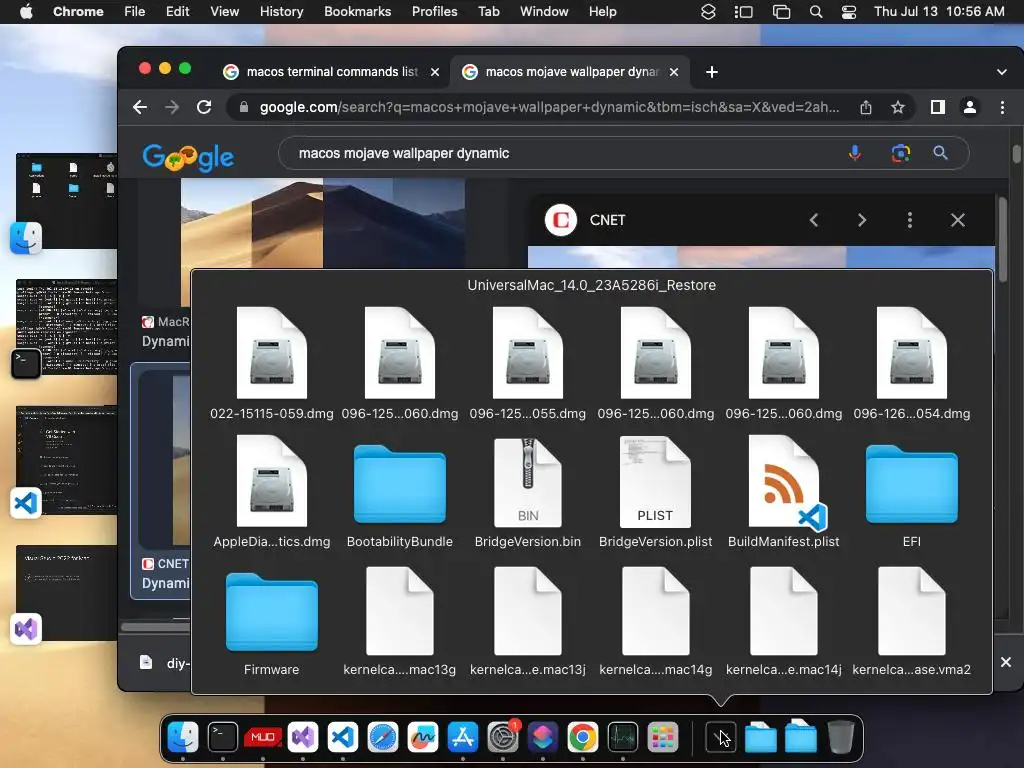Switch to Terminal window in Stage Manager
The height and width of the screenshot is (768, 1024).
[x=66, y=327]
